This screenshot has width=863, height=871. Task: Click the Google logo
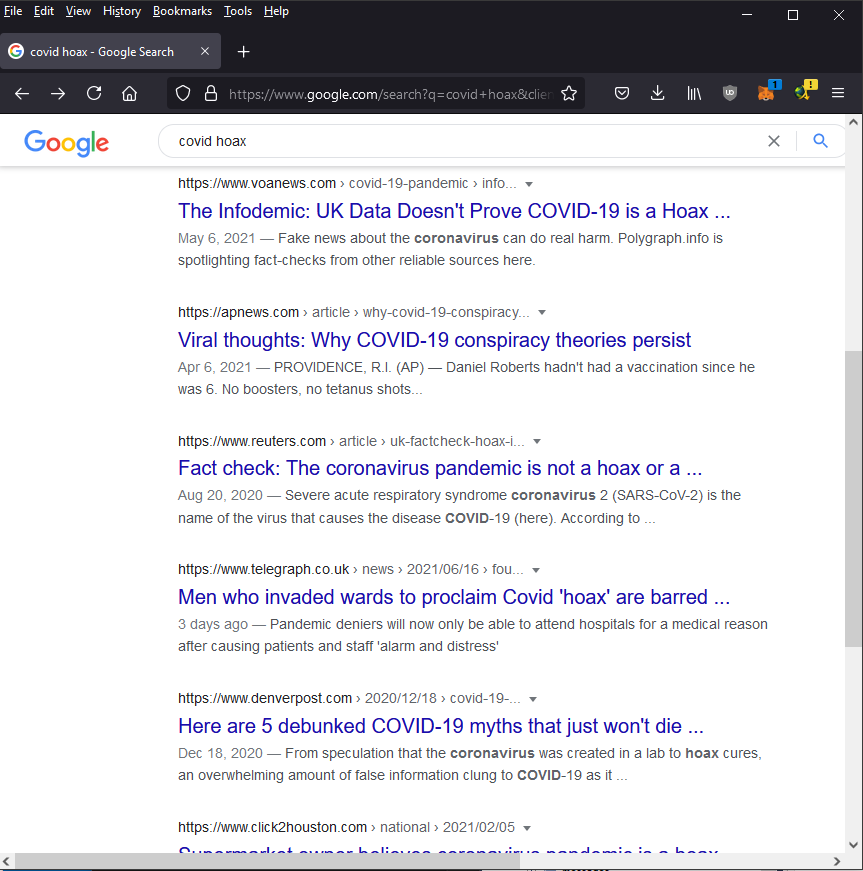(67, 143)
